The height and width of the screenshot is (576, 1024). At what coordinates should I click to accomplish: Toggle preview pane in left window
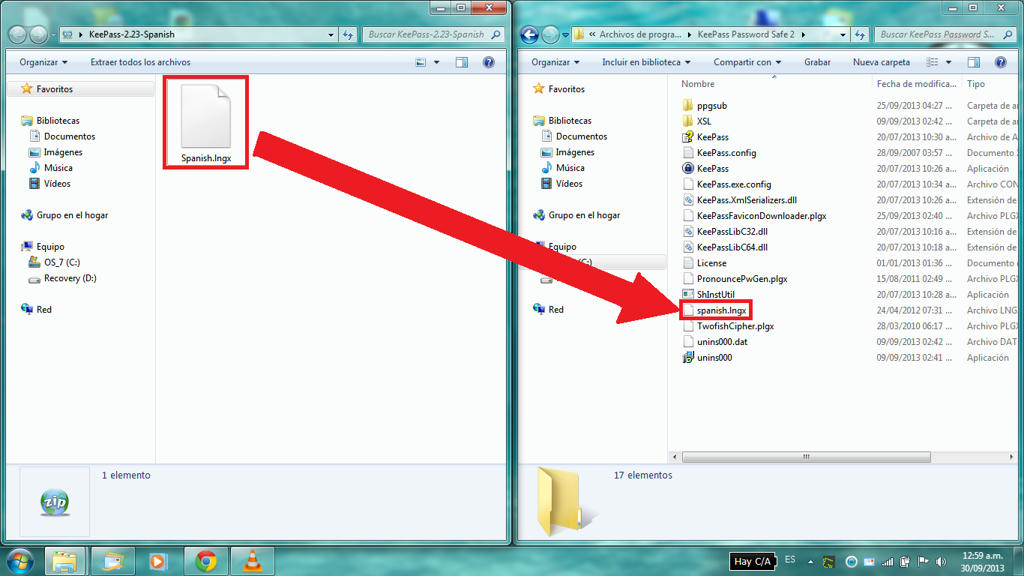click(x=462, y=62)
